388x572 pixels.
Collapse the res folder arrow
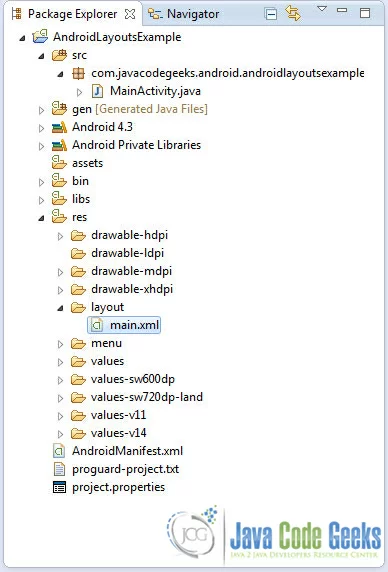coord(42,218)
